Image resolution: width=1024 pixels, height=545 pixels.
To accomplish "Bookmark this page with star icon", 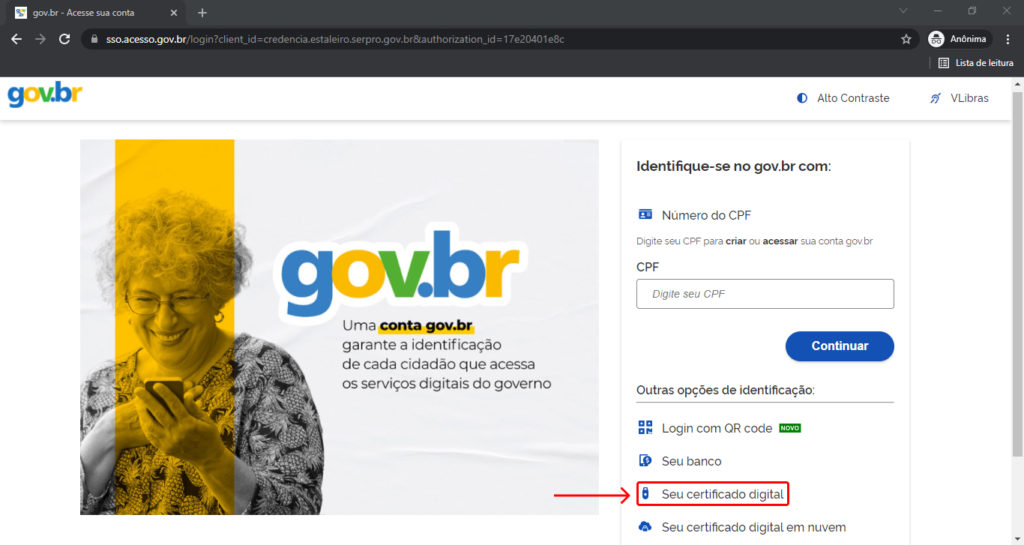I will pos(906,39).
